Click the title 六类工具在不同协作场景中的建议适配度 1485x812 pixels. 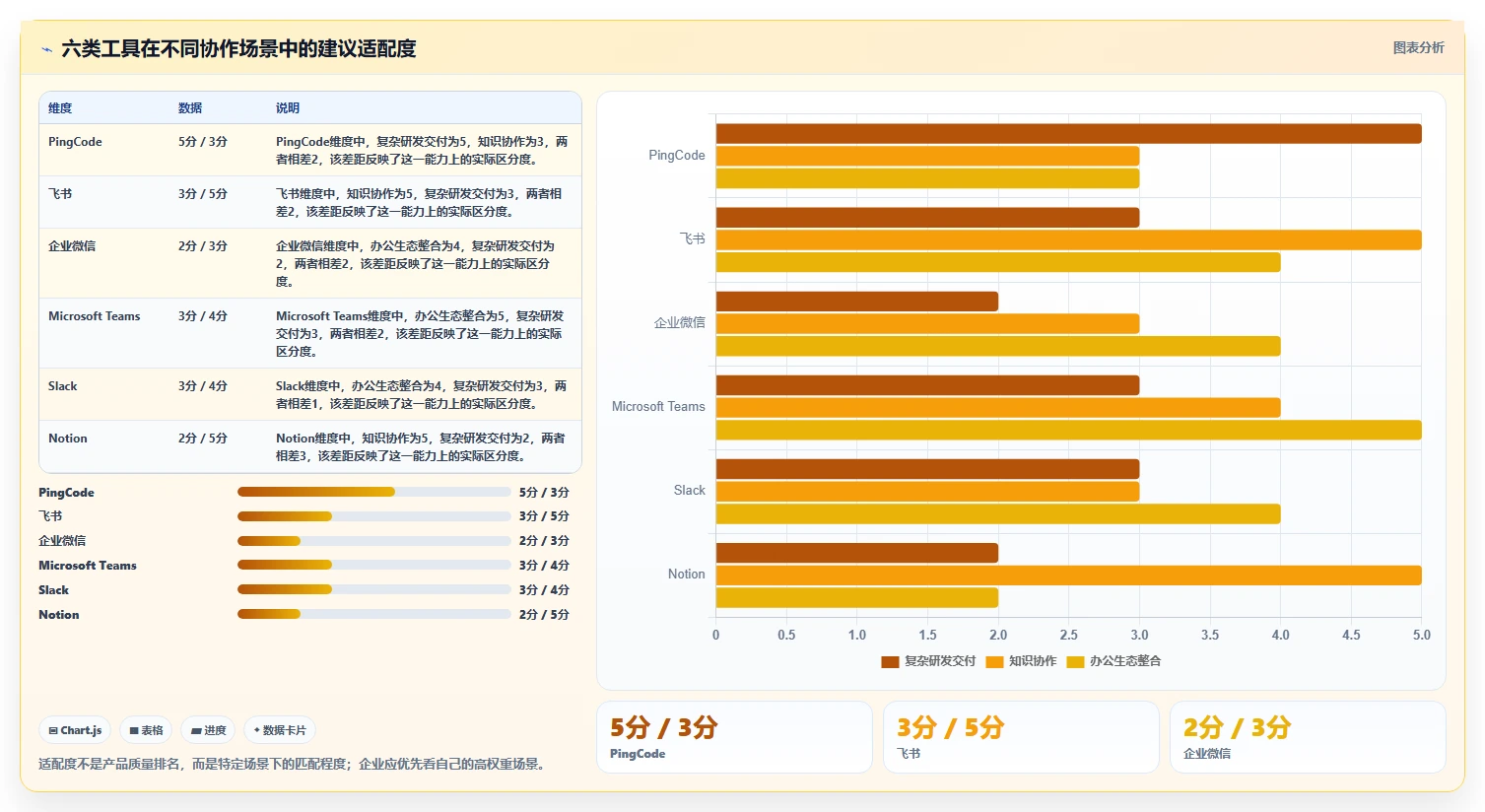coord(238,48)
